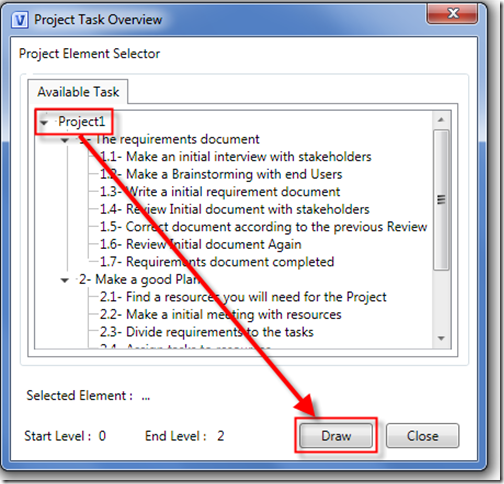This screenshot has width=504, height=484.
Task: Click the Draw button
Action: pyautogui.click(x=336, y=436)
